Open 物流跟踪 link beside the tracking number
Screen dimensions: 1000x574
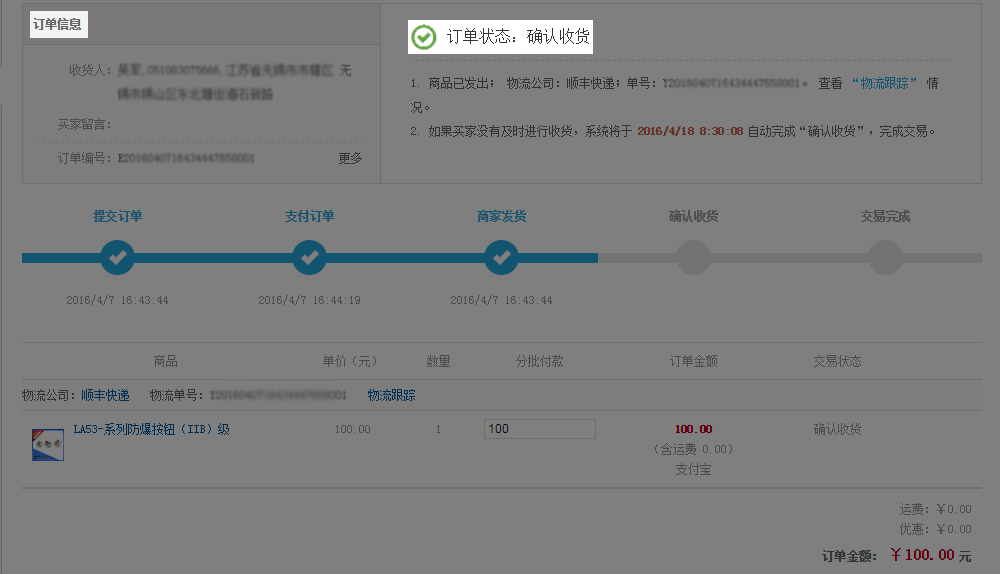click(x=391, y=395)
